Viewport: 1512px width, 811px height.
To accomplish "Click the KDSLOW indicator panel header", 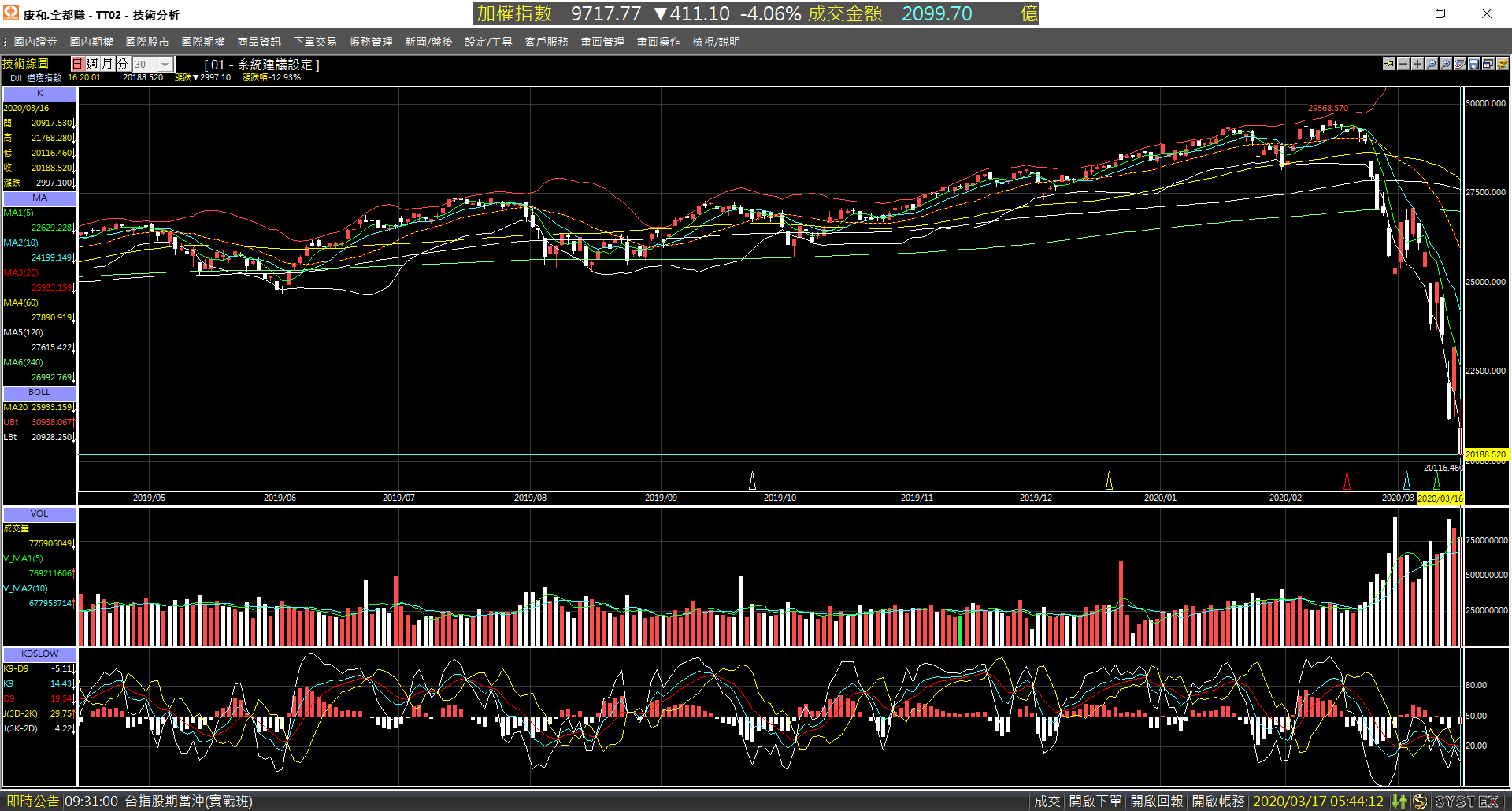I will point(39,654).
